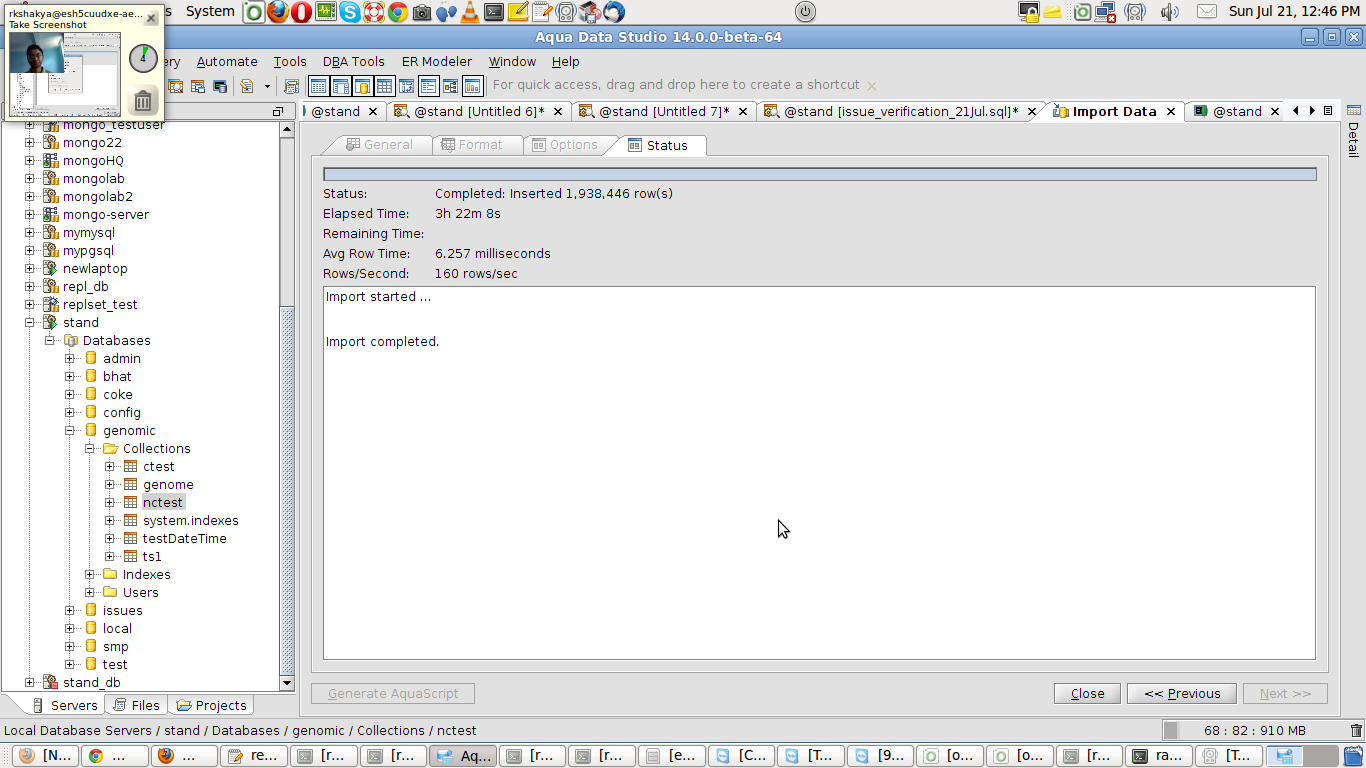Open the Aqua taskbar window button
This screenshot has height=768, width=1366.
463,756
